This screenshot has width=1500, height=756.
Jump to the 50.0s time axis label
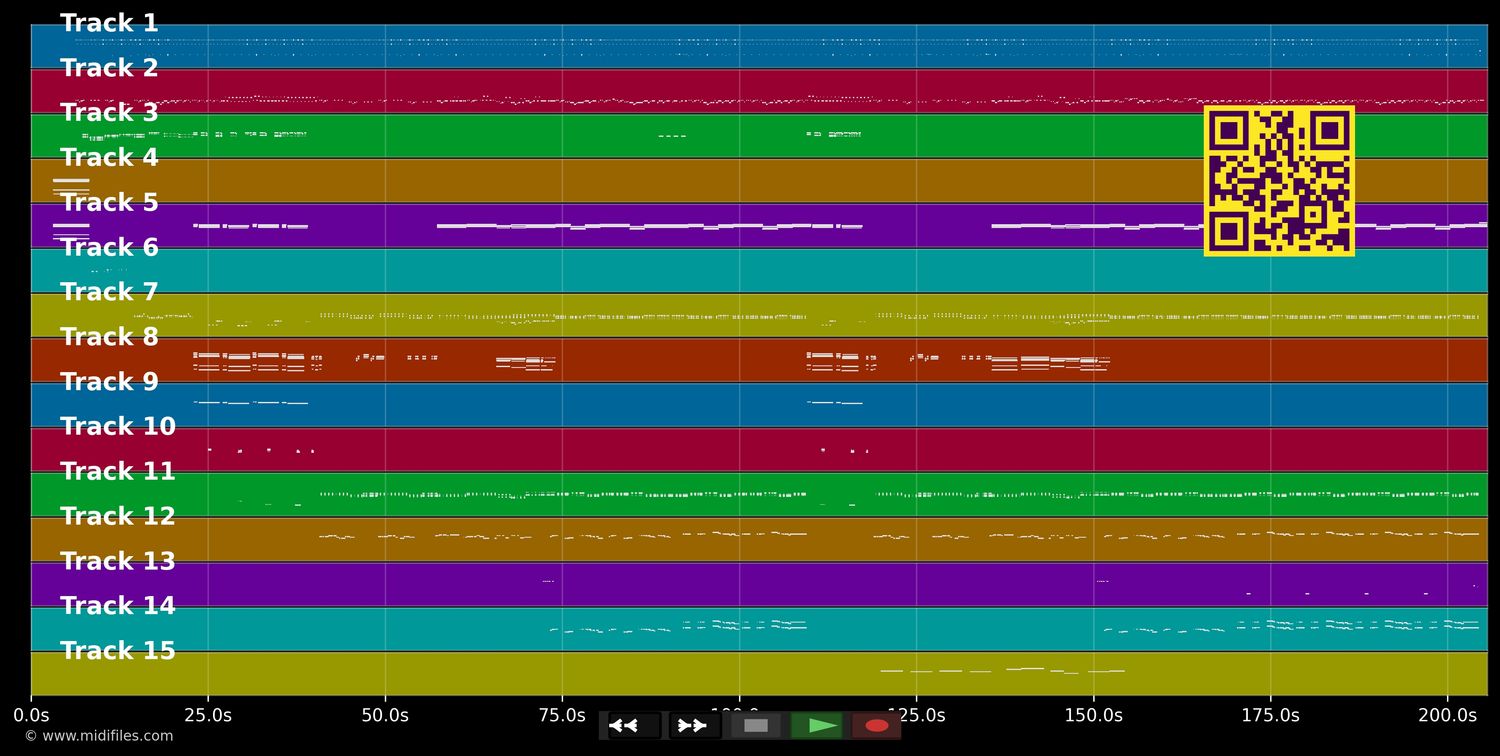point(385,716)
